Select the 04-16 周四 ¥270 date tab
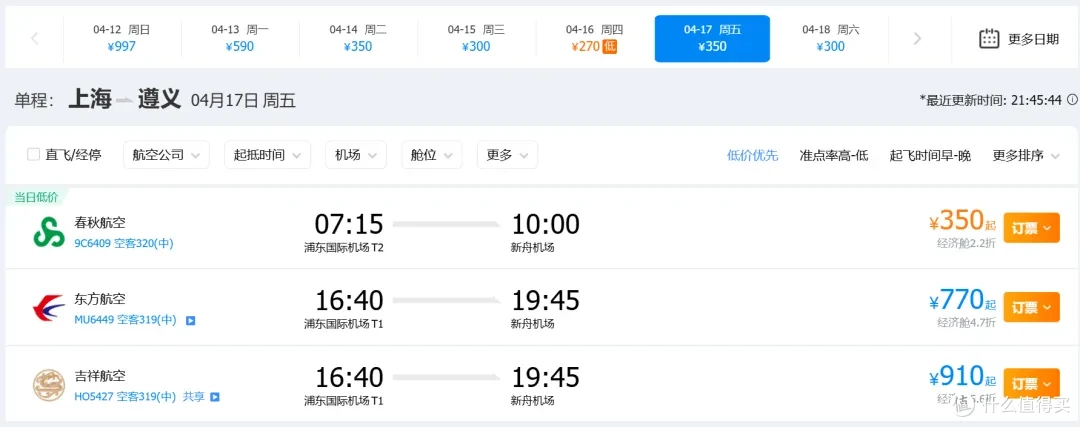This screenshot has height=427, width=1080. pyautogui.click(x=594, y=39)
